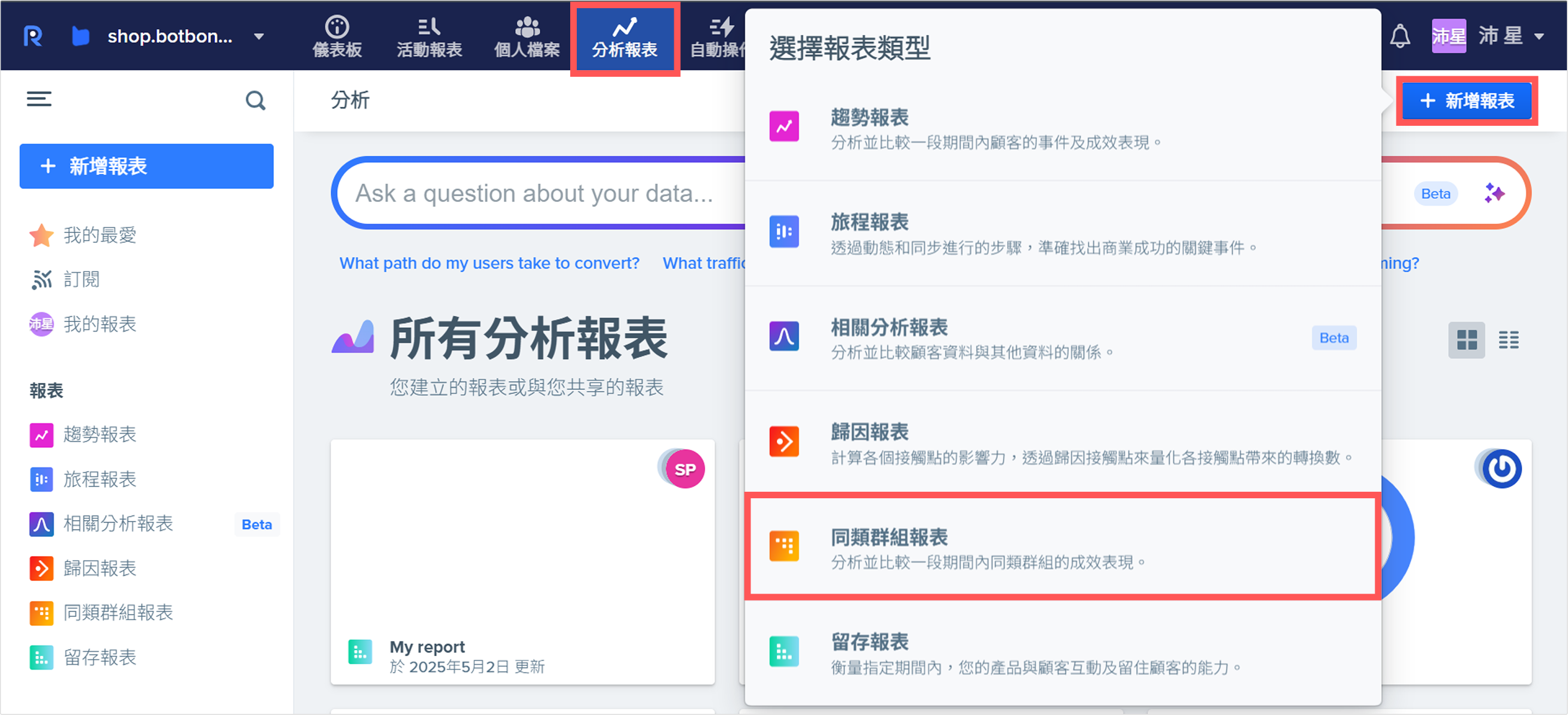Open sidebar 趨勢報表 item
The height and width of the screenshot is (715, 1568).
point(83,435)
